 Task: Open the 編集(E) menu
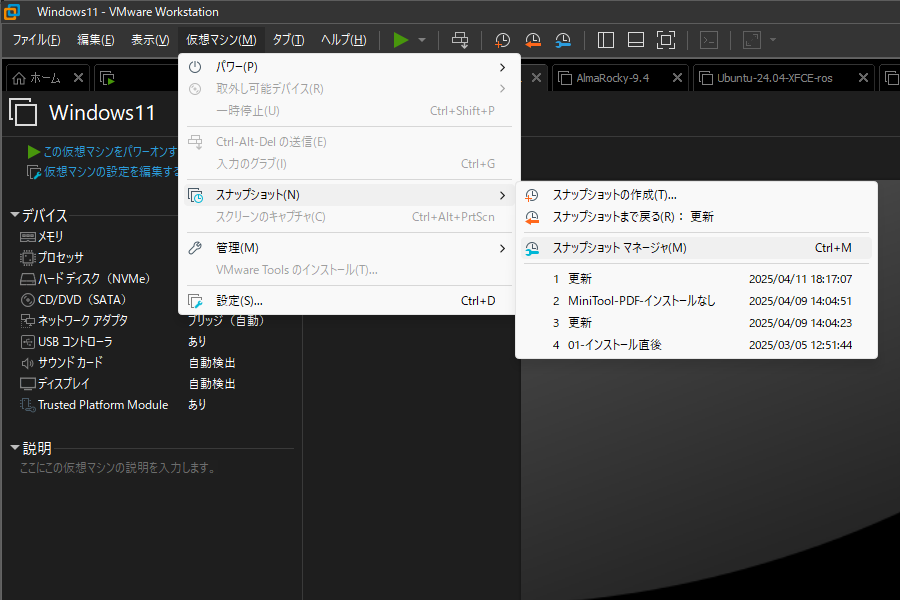click(96, 40)
